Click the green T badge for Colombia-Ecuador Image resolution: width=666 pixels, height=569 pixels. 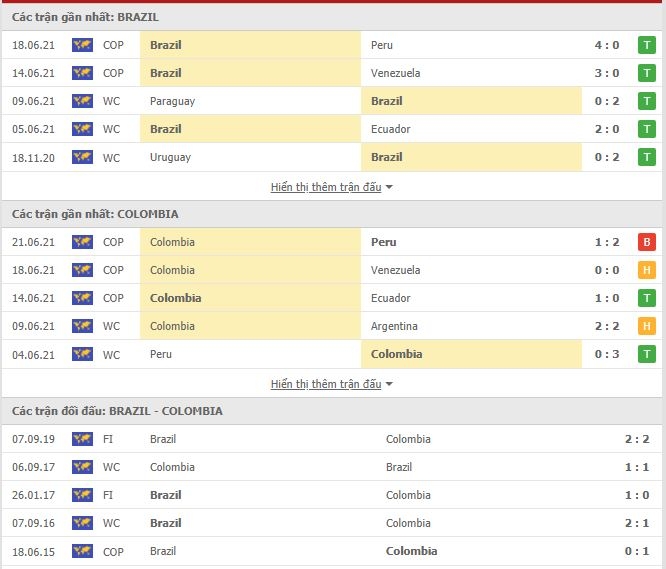pos(647,298)
